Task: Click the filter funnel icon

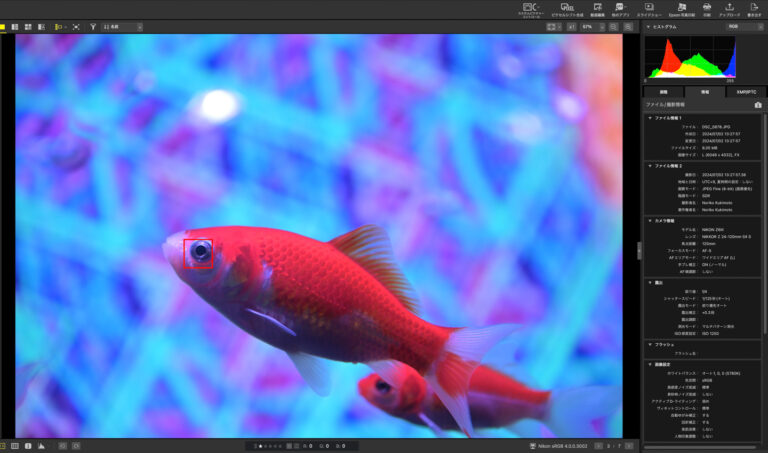Action: click(93, 27)
